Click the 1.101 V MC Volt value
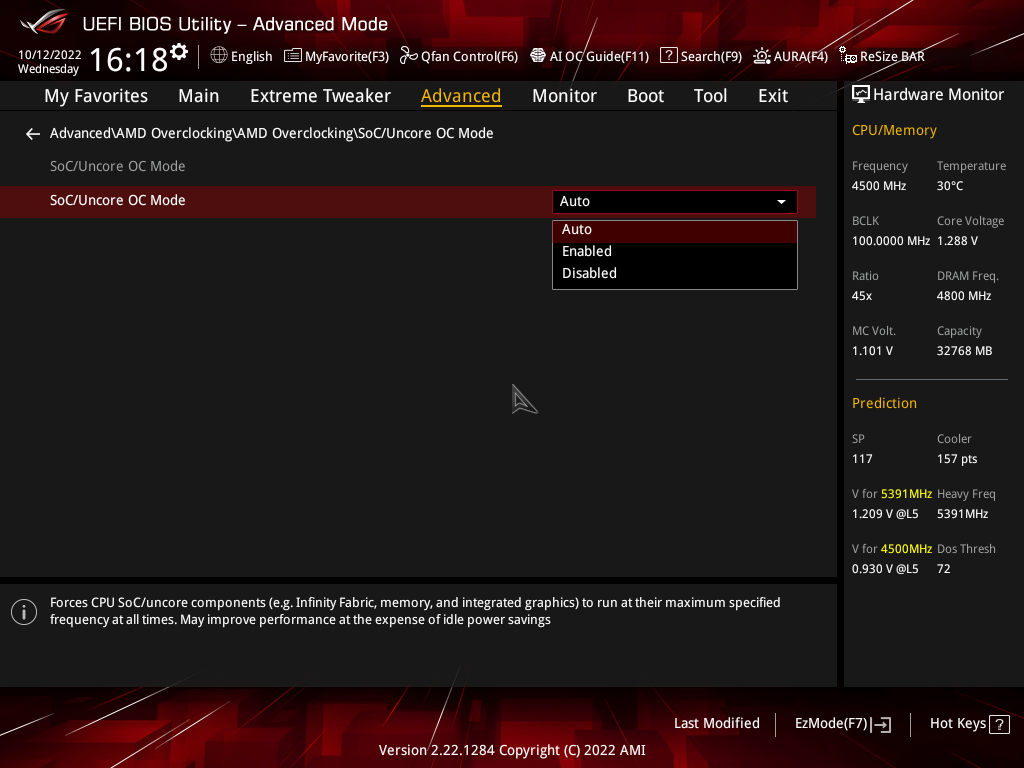The image size is (1024, 768). [872, 351]
